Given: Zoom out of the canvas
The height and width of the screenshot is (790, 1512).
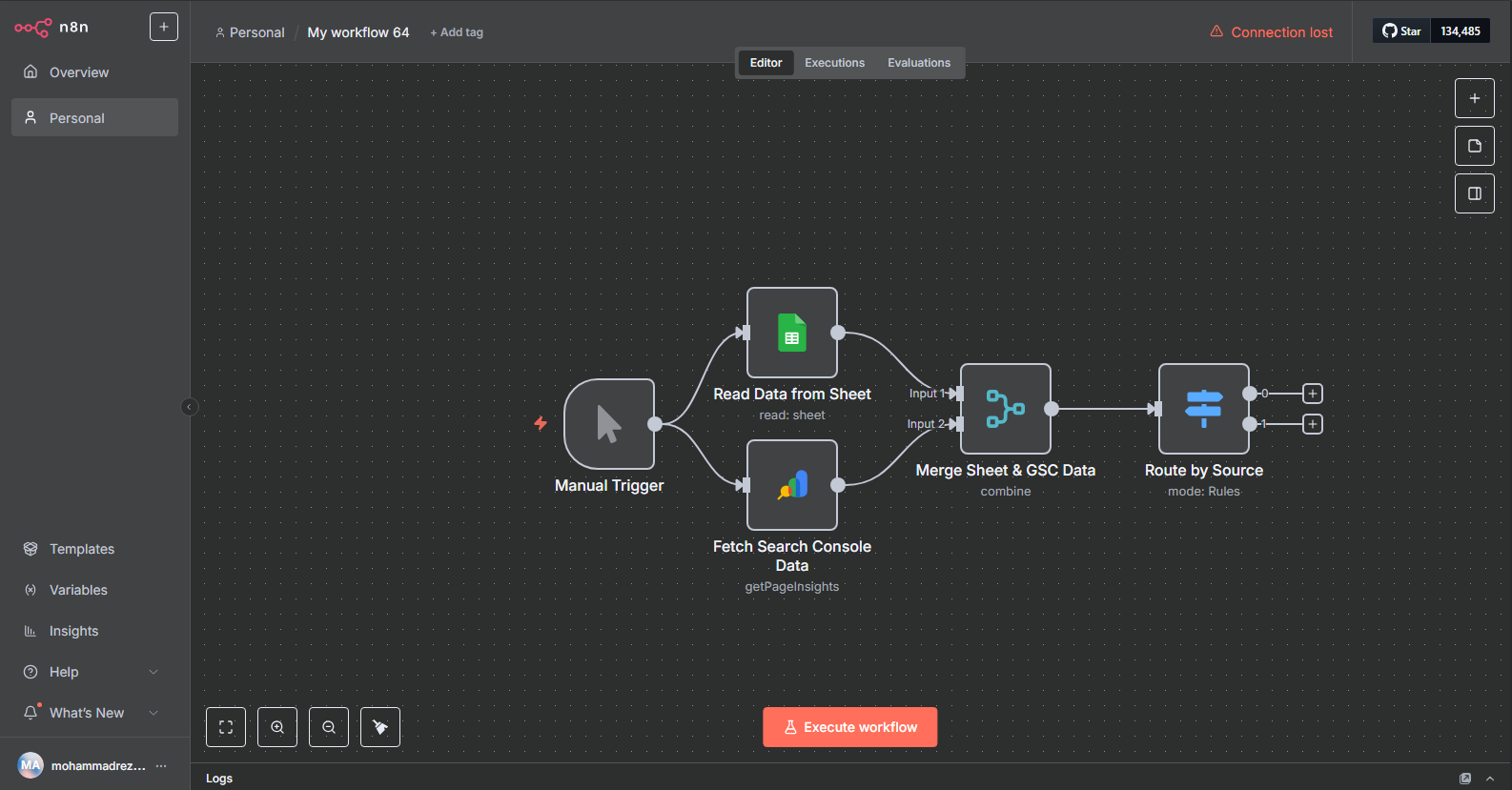Looking at the screenshot, I should tap(329, 727).
